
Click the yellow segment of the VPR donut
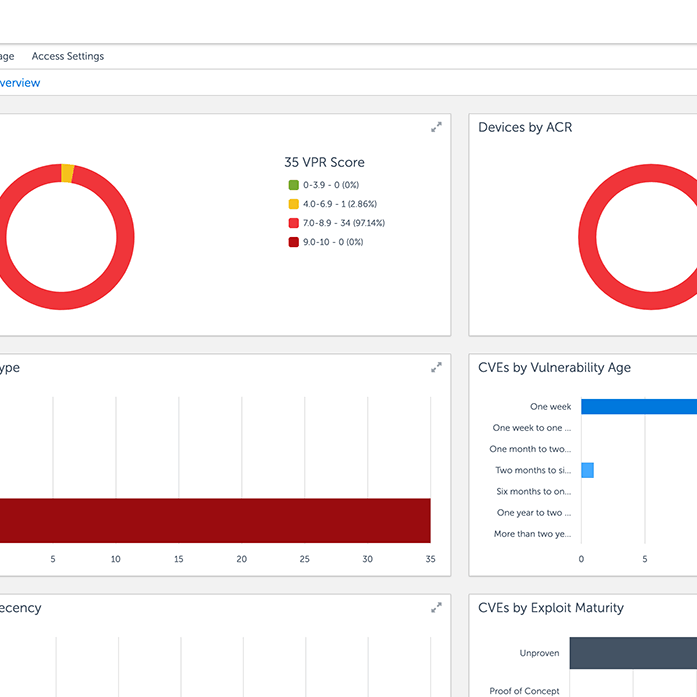(x=67, y=174)
